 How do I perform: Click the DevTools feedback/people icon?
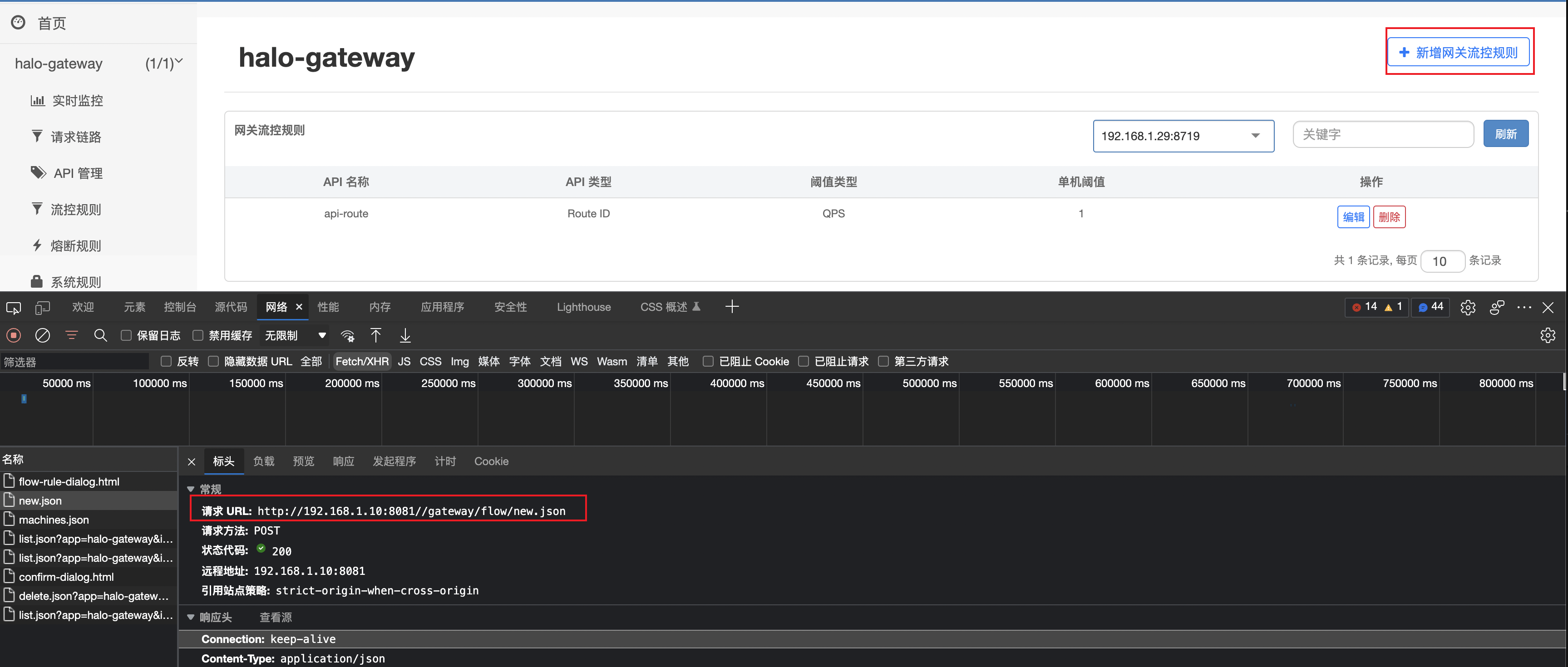coord(1497,307)
